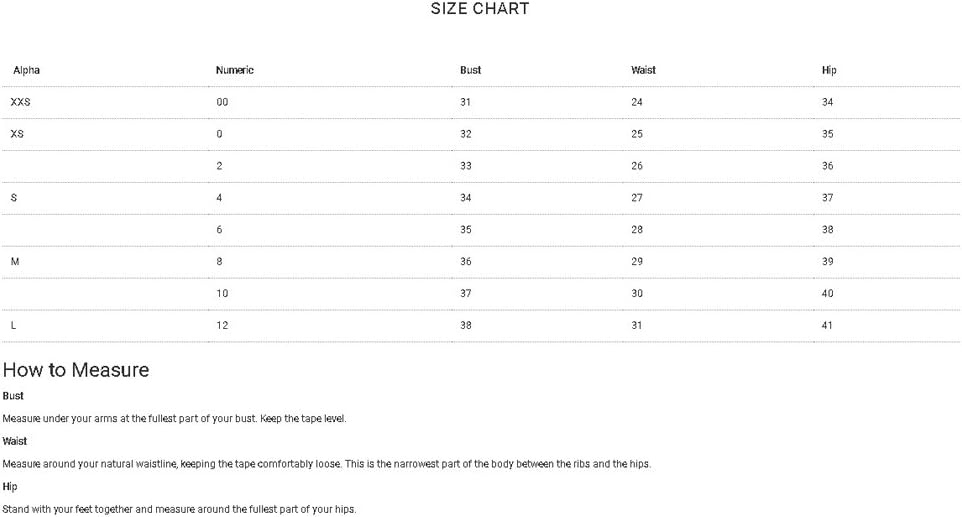Select the Alpha column header
The image size is (962, 517).
coord(26,71)
